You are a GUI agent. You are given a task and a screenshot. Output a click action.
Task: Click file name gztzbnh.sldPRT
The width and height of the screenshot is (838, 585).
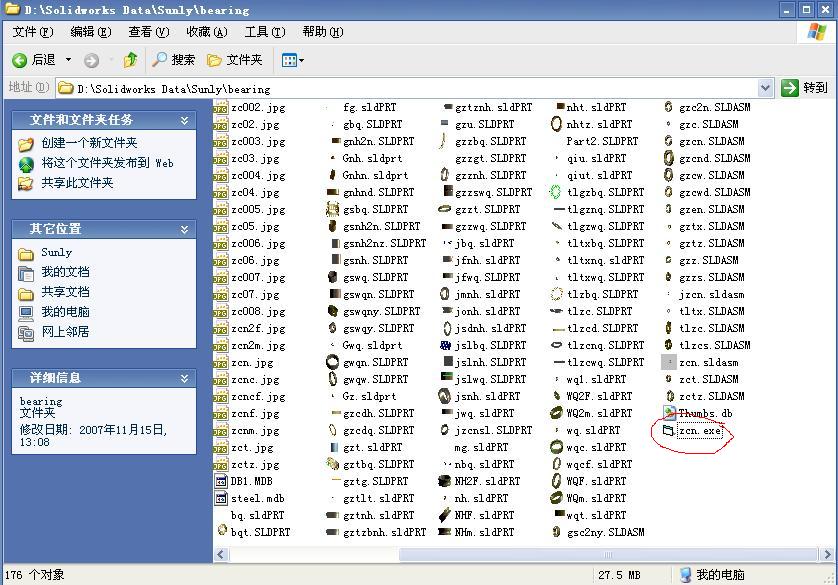(385, 533)
